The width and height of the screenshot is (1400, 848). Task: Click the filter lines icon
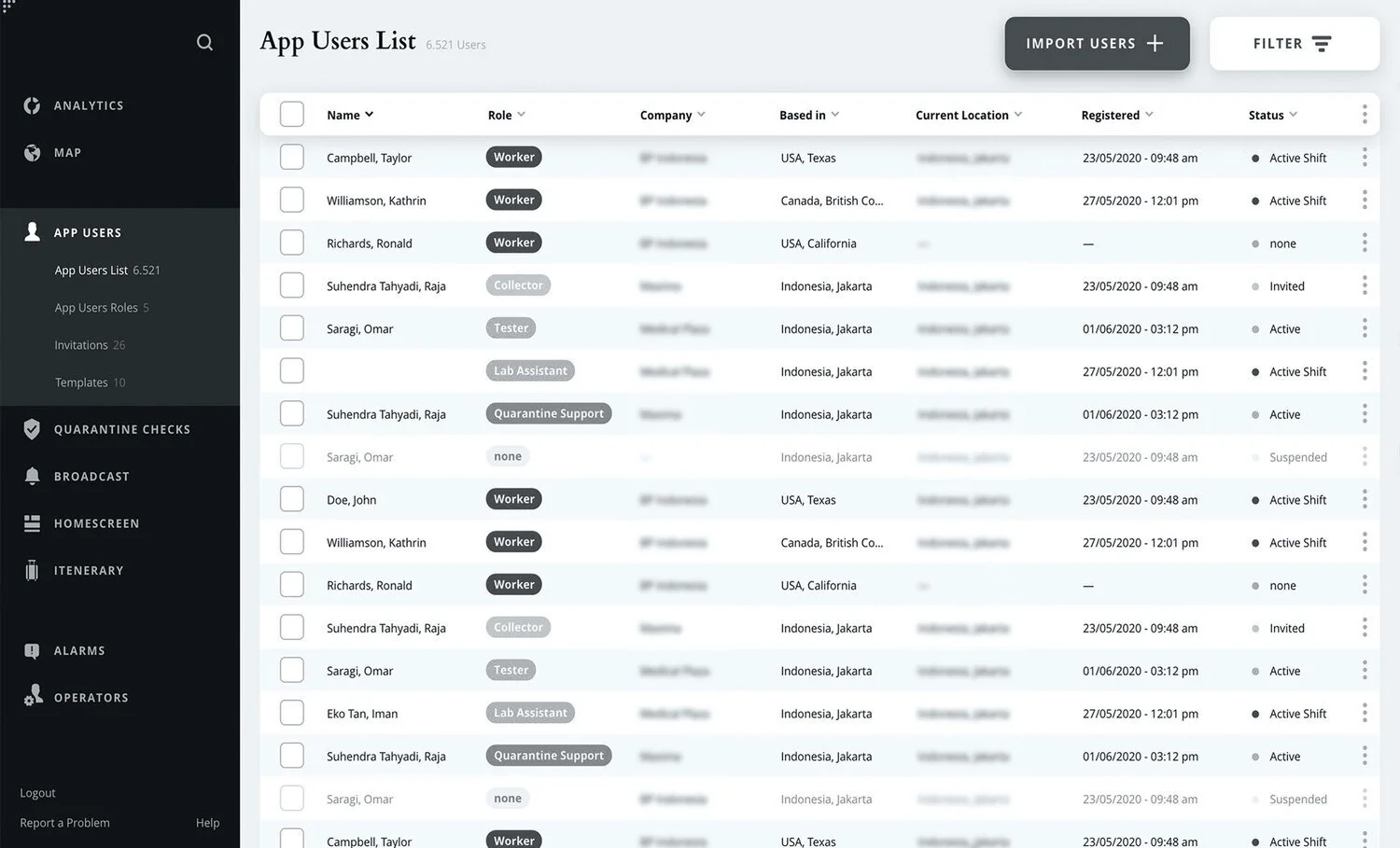click(x=1322, y=44)
